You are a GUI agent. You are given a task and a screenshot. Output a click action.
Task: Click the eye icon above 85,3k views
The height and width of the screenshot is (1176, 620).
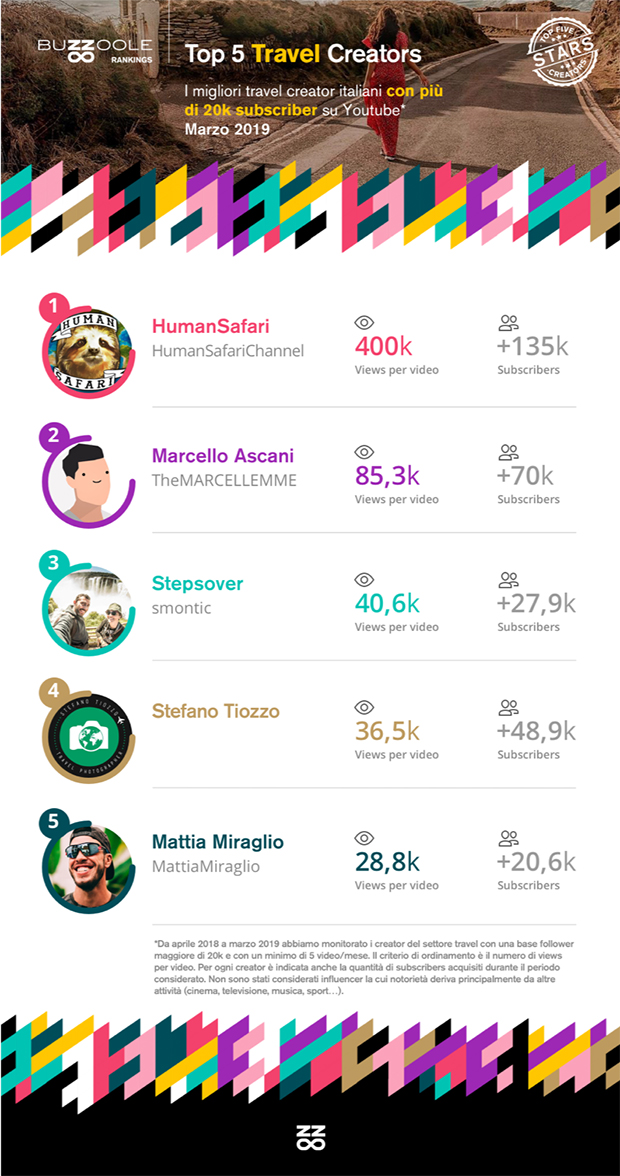click(365, 452)
